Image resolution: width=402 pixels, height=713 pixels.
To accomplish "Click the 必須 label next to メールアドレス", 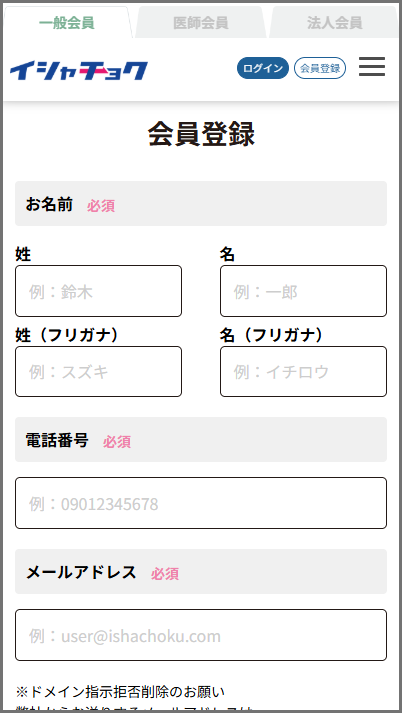I will click(x=165, y=574).
